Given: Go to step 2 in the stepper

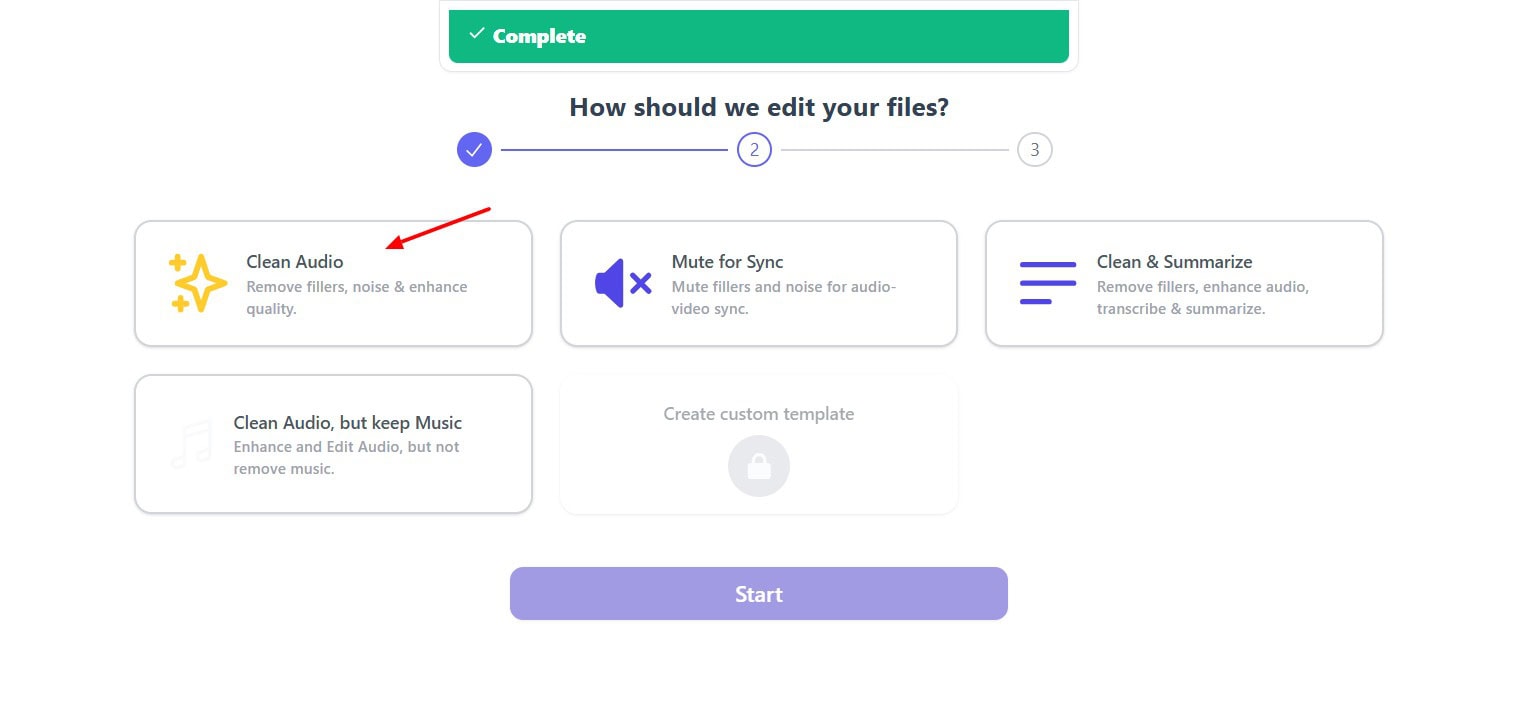Looking at the screenshot, I should pyautogui.click(x=754, y=150).
